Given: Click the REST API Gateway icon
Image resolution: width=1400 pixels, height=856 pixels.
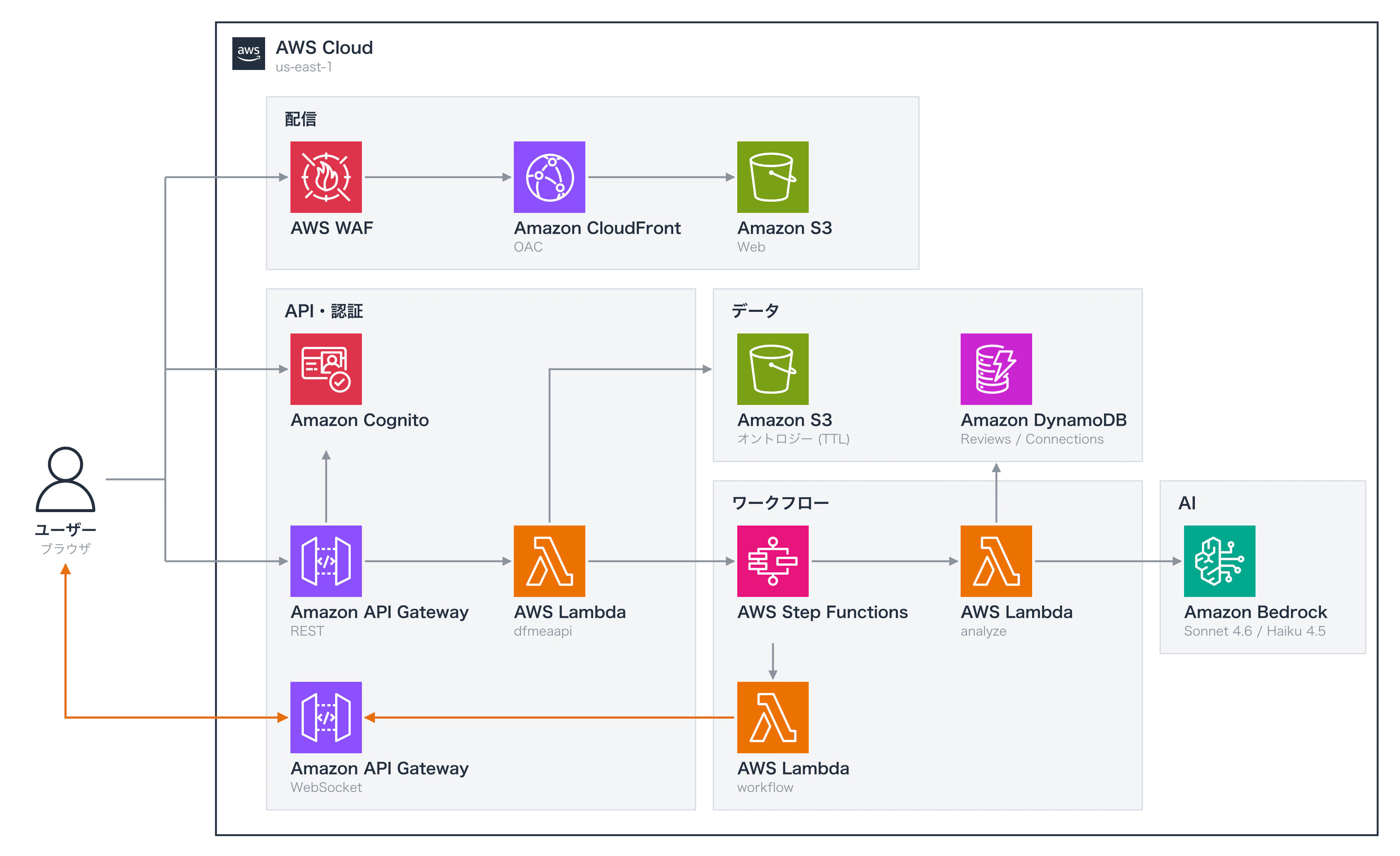Looking at the screenshot, I should pyautogui.click(x=325, y=561).
